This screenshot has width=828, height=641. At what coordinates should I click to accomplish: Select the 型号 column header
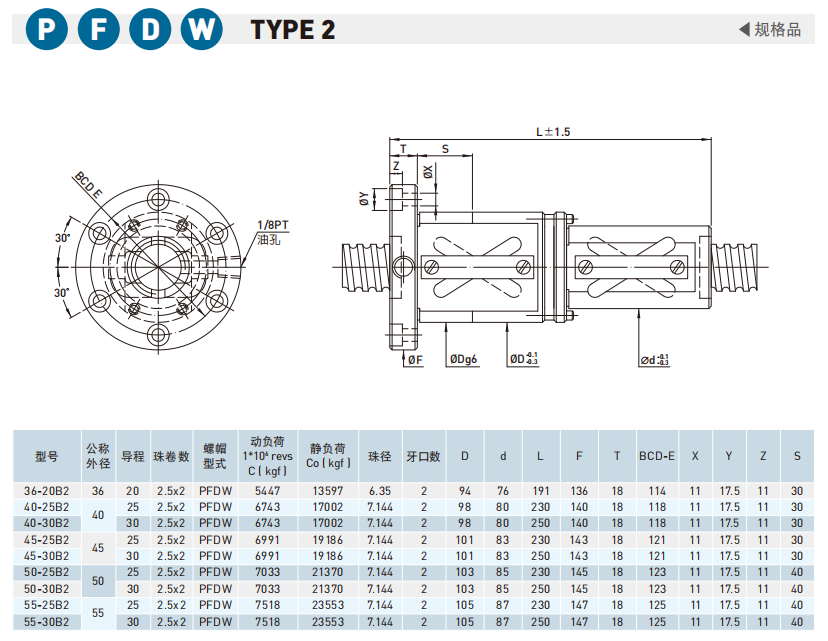pos(46,456)
